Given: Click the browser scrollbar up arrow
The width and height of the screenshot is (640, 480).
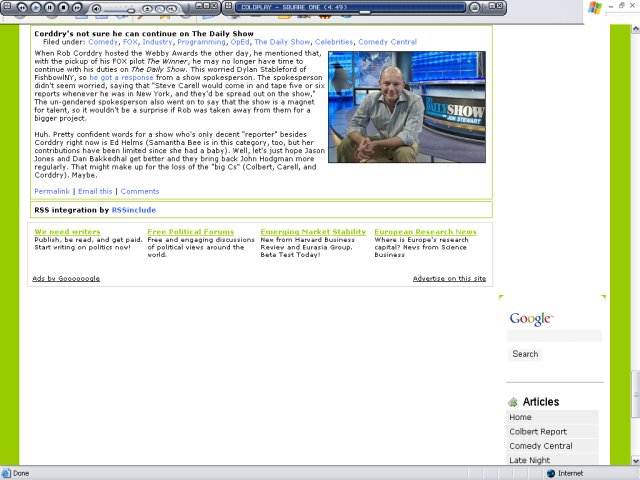Looking at the screenshot, I should click(636, 29).
